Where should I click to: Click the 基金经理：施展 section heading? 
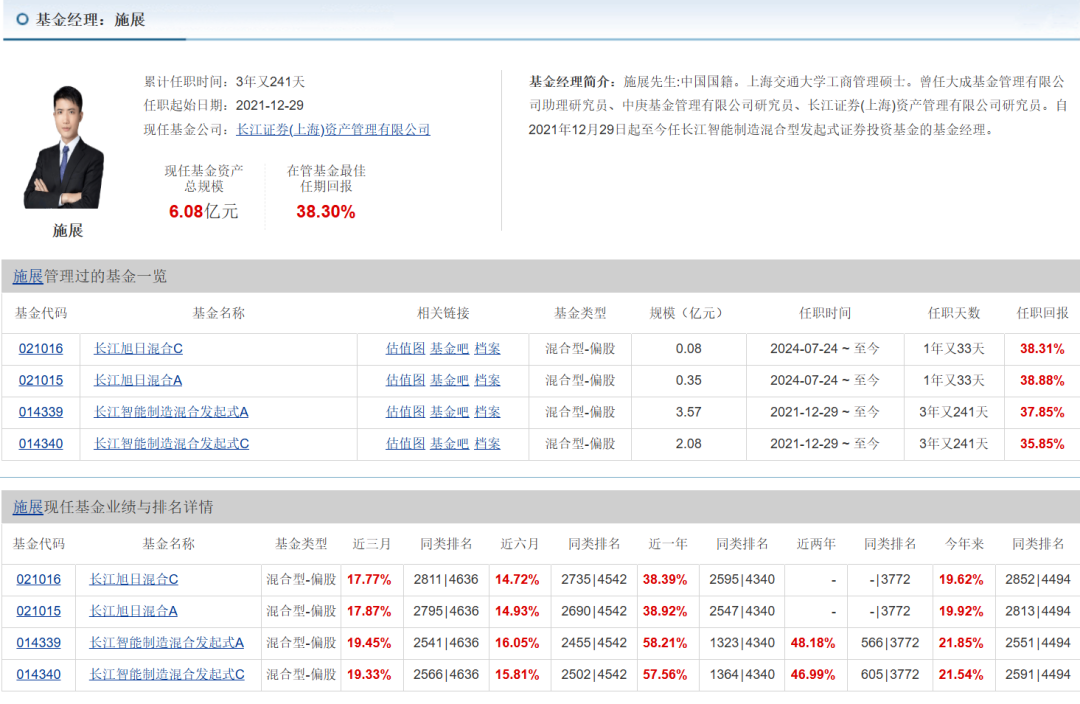[x=90, y=19]
